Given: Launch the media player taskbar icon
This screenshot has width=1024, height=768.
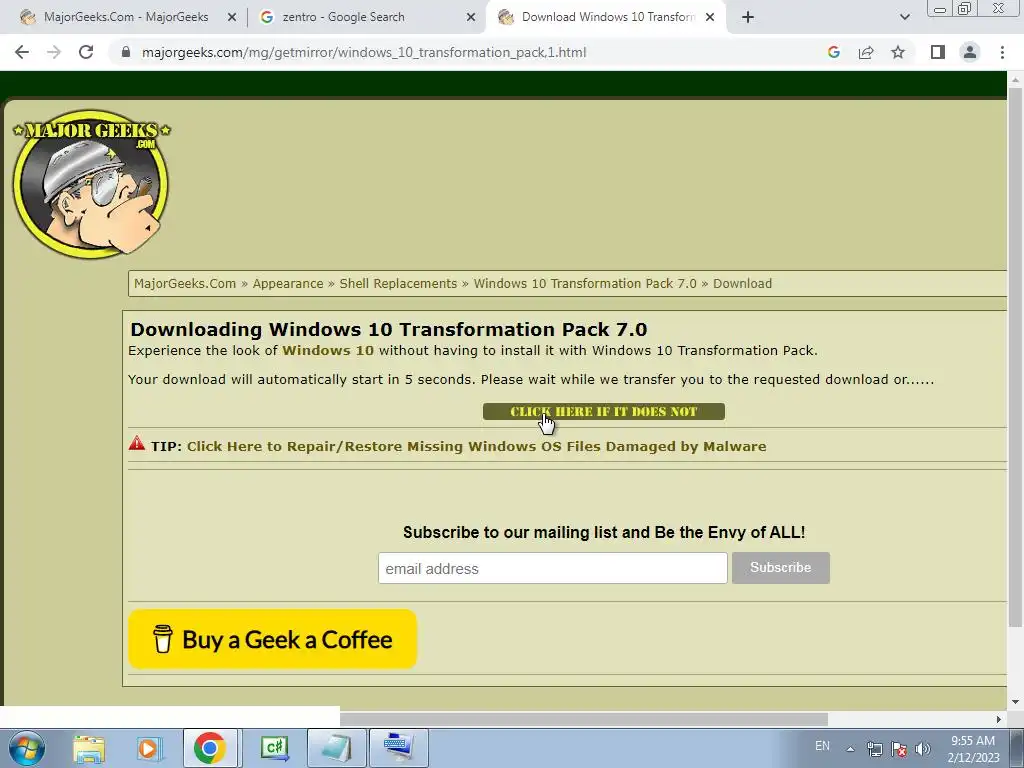Looking at the screenshot, I should (148, 748).
